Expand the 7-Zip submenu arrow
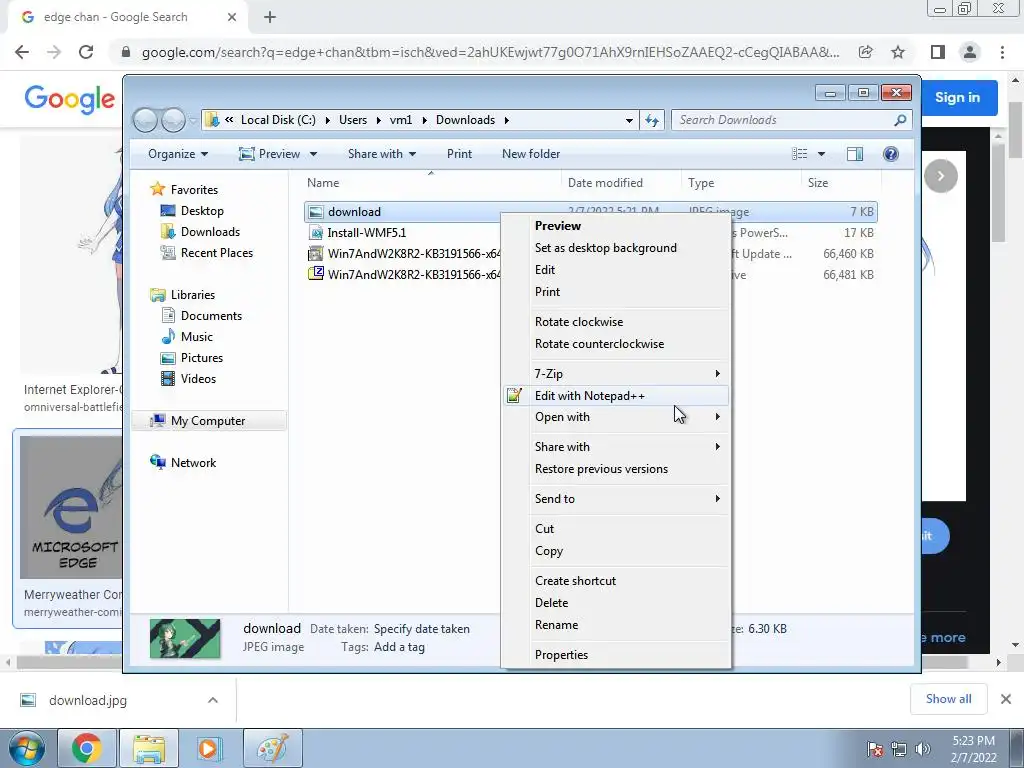The width and height of the screenshot is (1024, 768). click(x=717, y=374)
